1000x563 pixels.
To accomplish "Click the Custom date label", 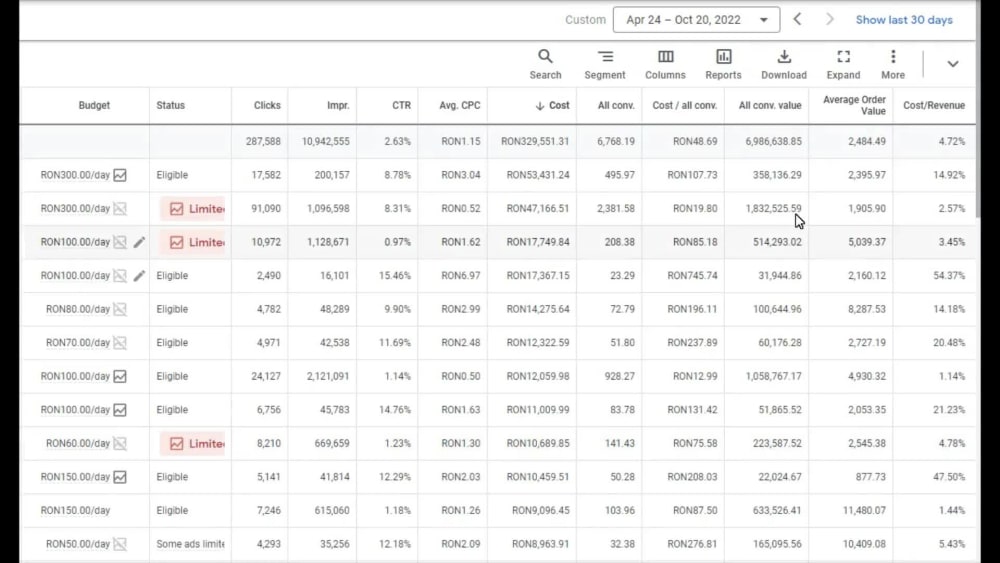I will [x=585, y=20].
